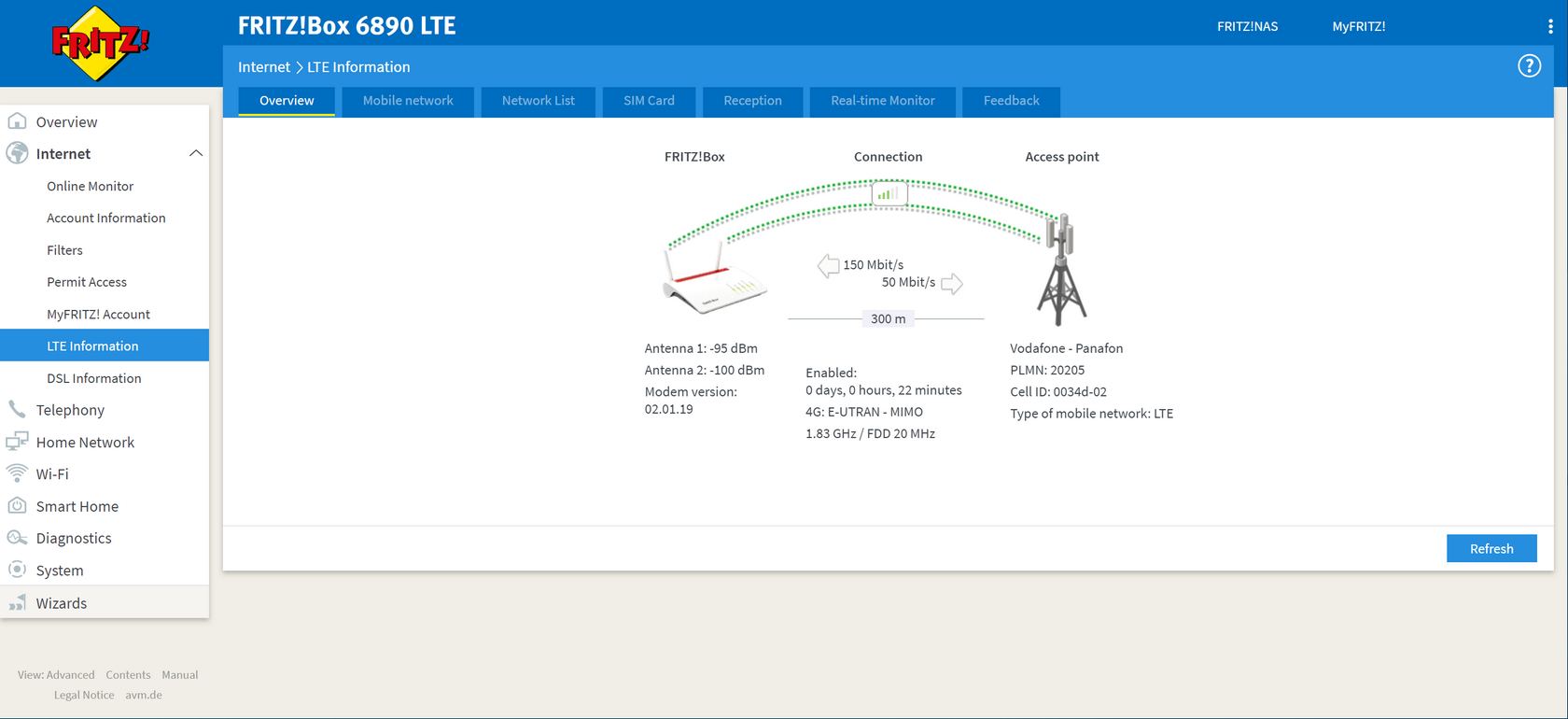Click the 'Antenna 2: -100 dBm' text
1568x719 pixels.
pos(705,370)
